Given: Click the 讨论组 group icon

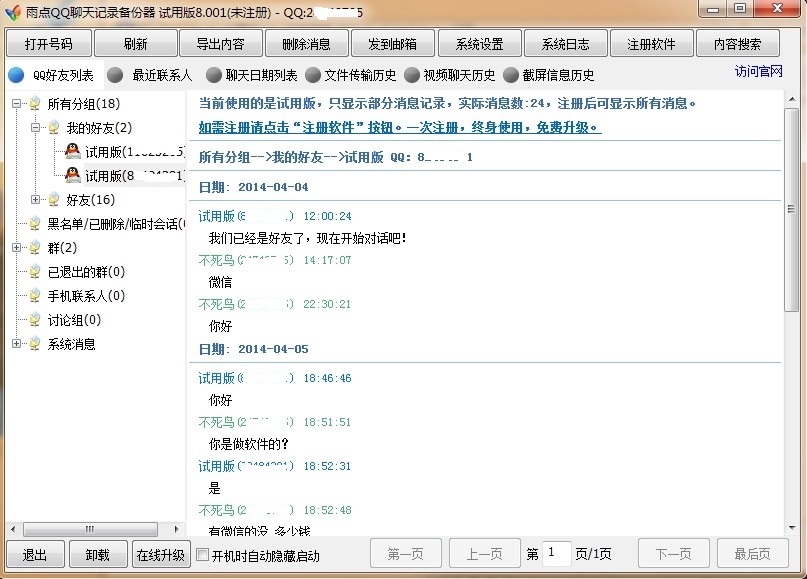Looking at the screenshot, I should click(35, 320).
